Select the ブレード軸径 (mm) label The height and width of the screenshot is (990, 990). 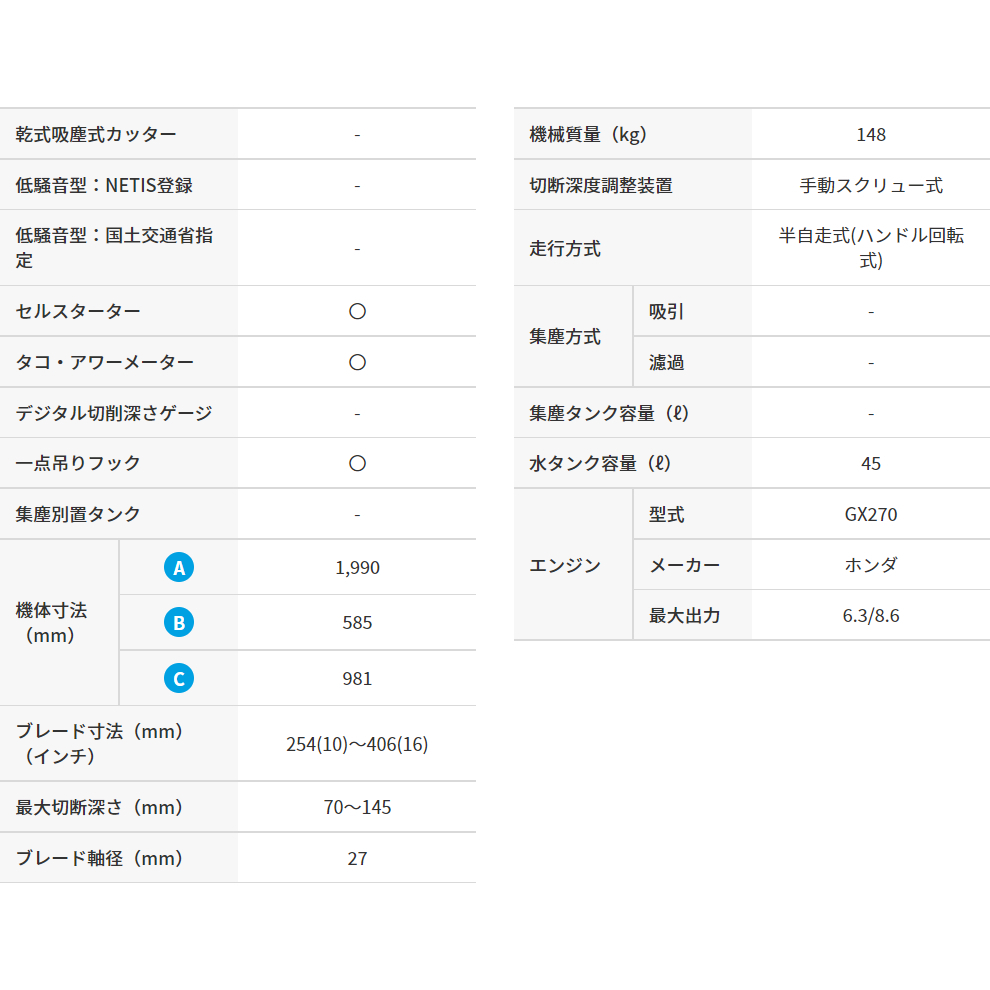[x=99, y=858]
